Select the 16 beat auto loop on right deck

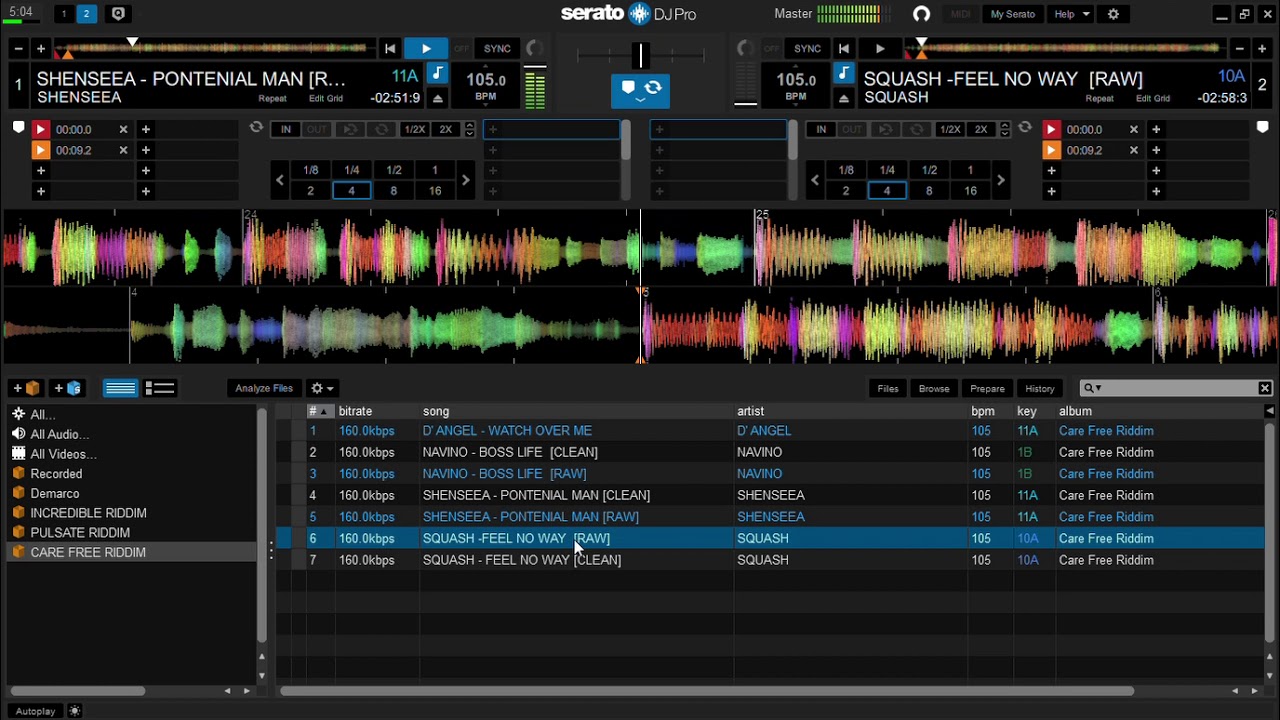click(x=970, y=191)
